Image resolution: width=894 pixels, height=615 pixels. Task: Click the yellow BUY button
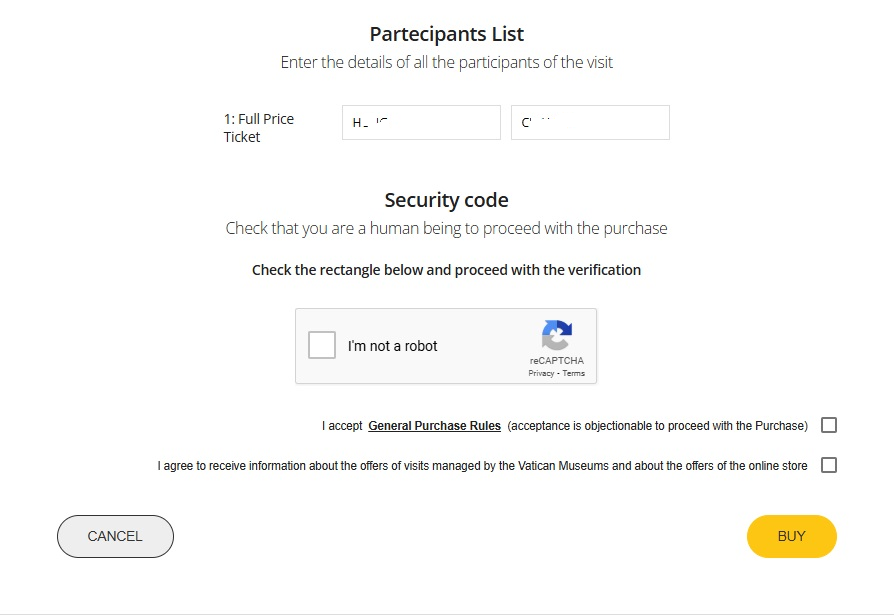pyautogui.click(x=791, y=536)
